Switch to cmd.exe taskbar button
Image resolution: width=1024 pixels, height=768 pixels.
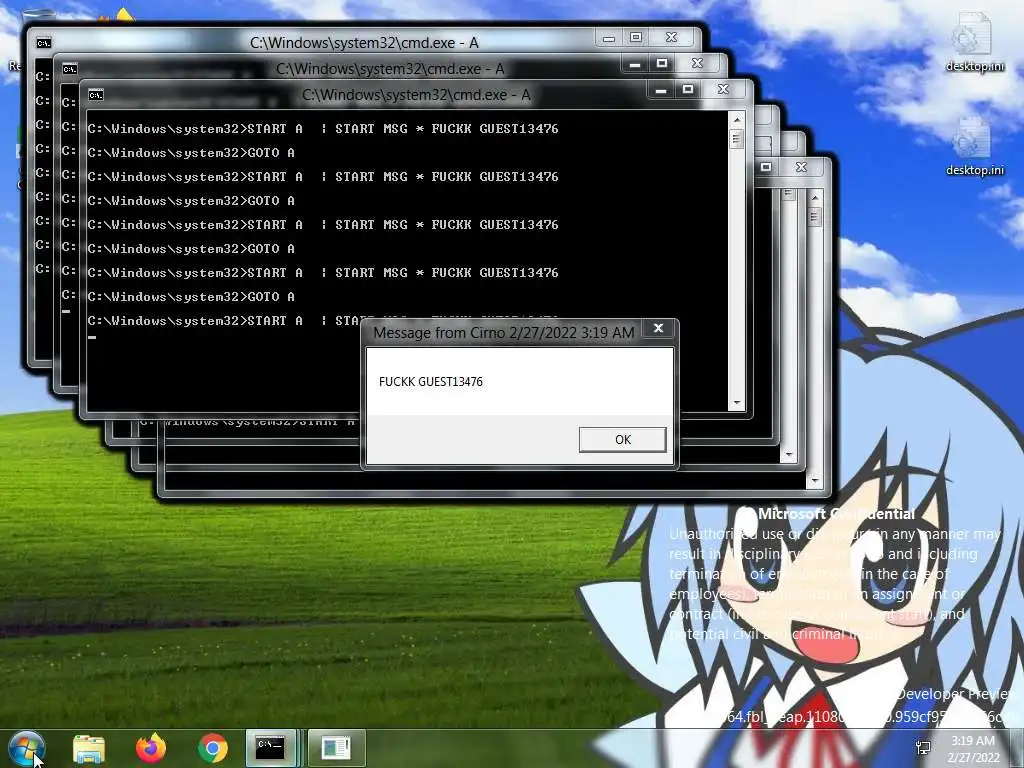click(x=271, y=748)
